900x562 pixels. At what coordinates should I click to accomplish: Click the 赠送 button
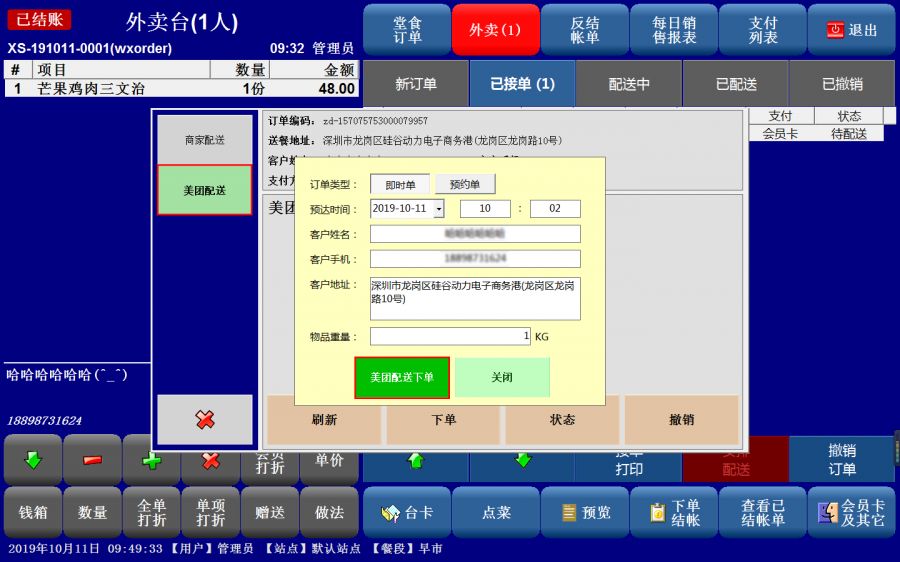tap(270, 513)
